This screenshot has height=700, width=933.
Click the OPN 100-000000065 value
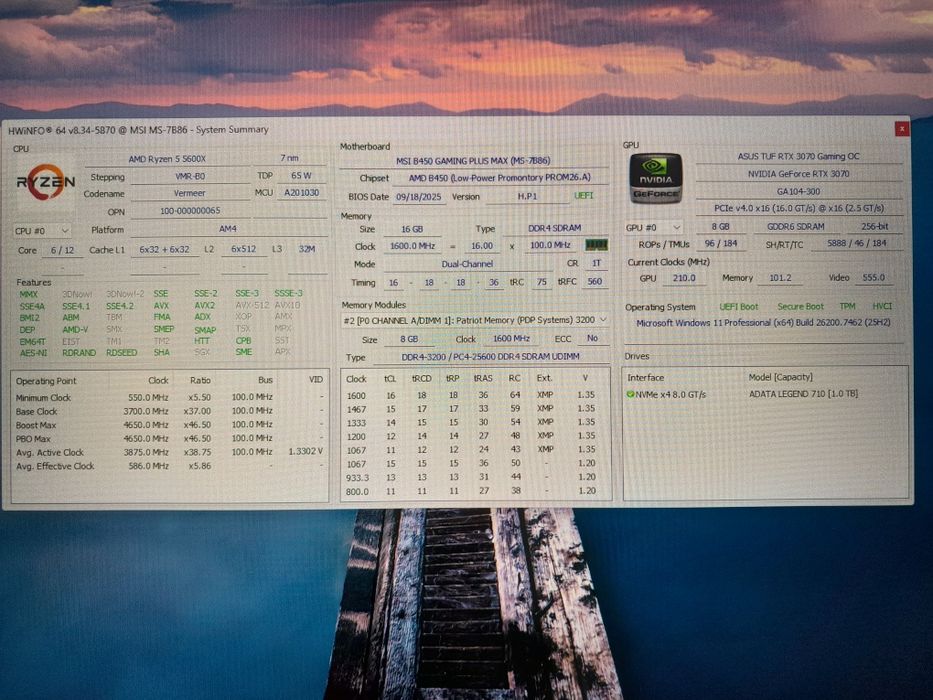[190, 211]
